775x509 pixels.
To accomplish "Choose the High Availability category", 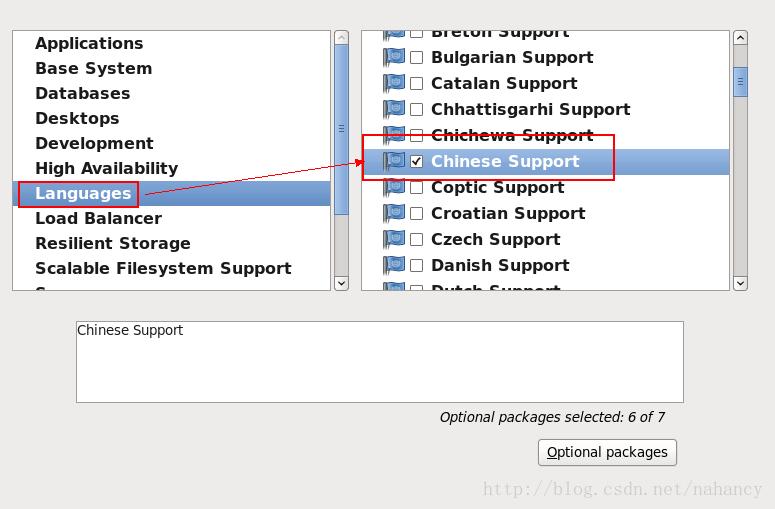I will (x=106, y=168).
